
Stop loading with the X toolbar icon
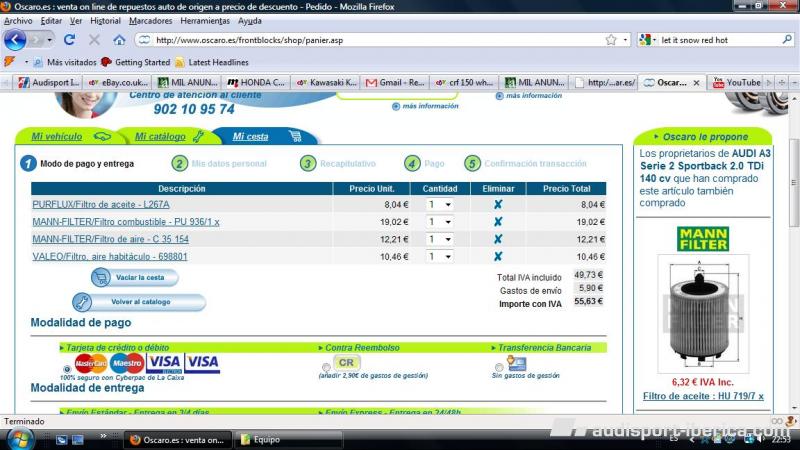click(x=94, y=40)
